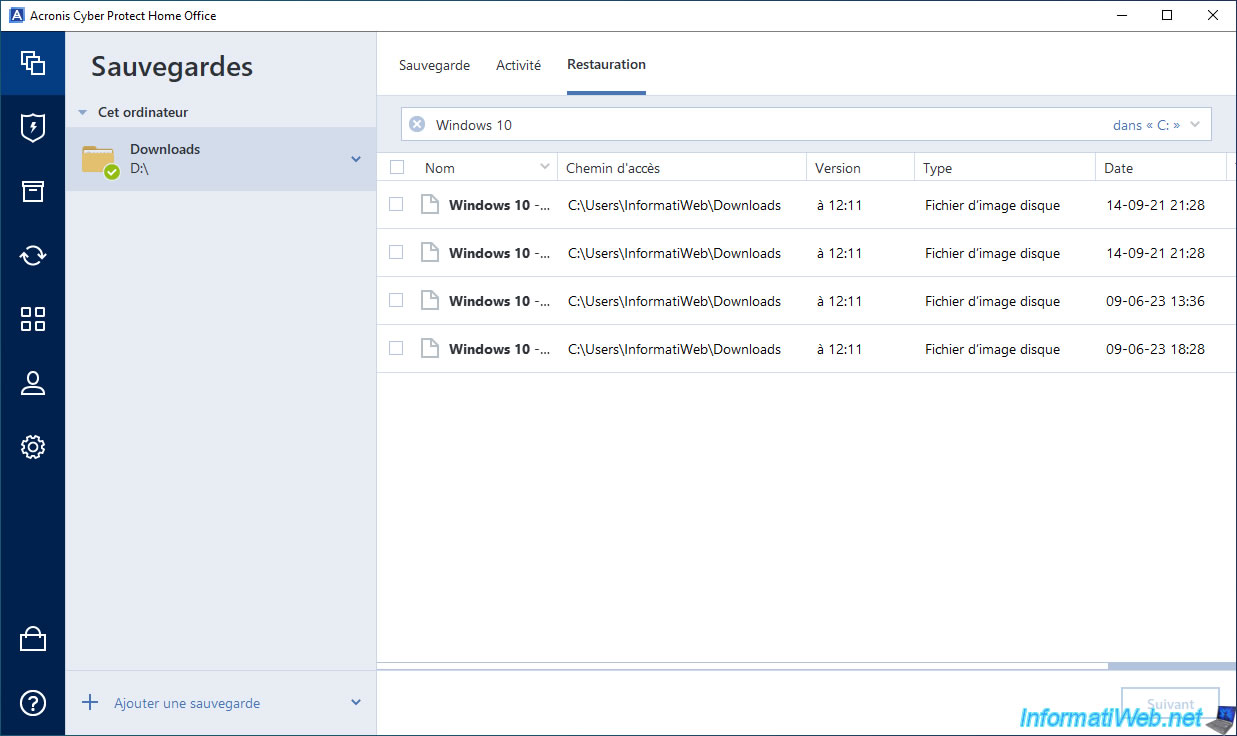Open the Tools grid sidebar icon
The height and width of the screenshot is (736, 1237).
click(x=33, y=319)
